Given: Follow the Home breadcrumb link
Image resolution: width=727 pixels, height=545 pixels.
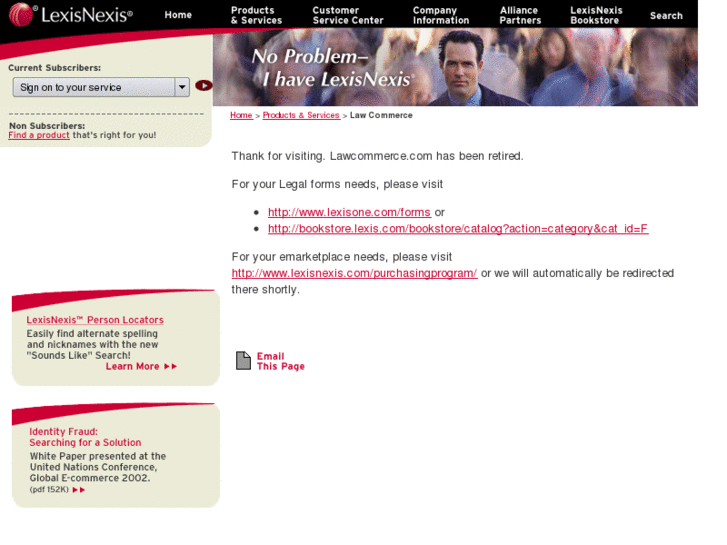Looking at the screenshot, I should tap(241, 115).
